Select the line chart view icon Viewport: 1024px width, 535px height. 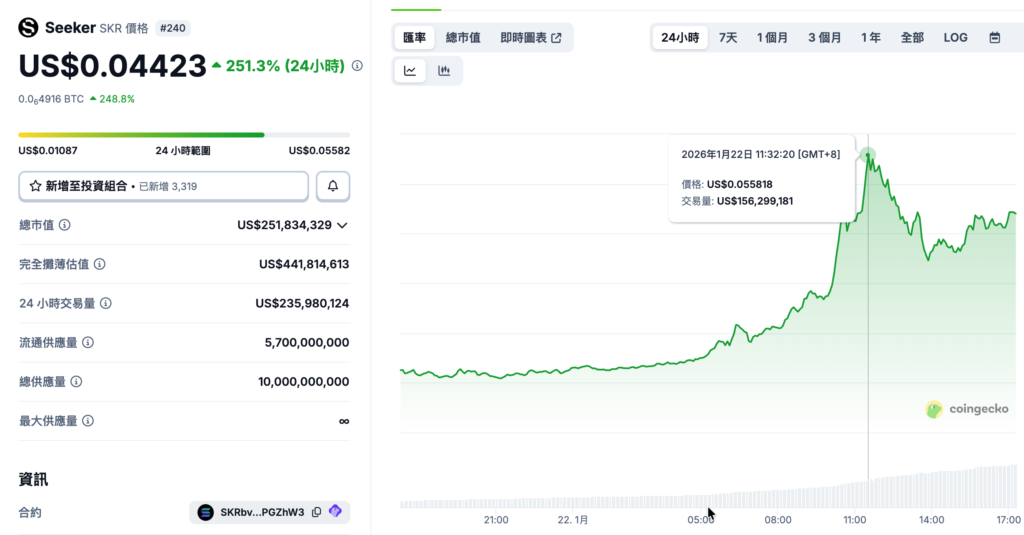click(410, 71)
